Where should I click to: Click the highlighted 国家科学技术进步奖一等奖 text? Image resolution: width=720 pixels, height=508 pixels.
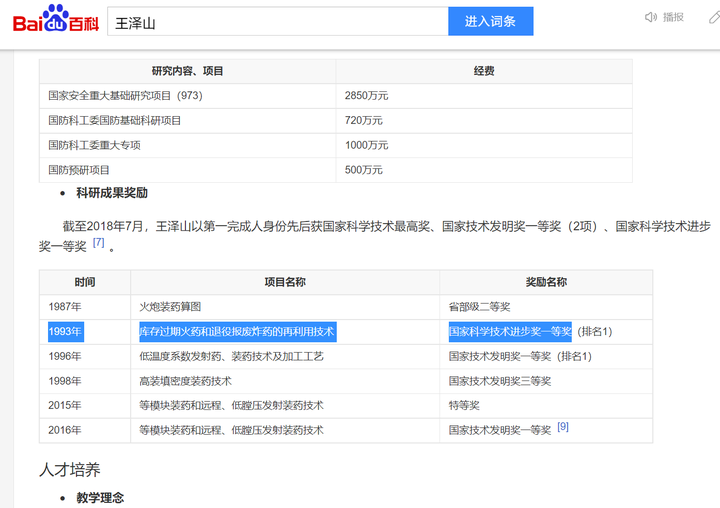(510, 332)
